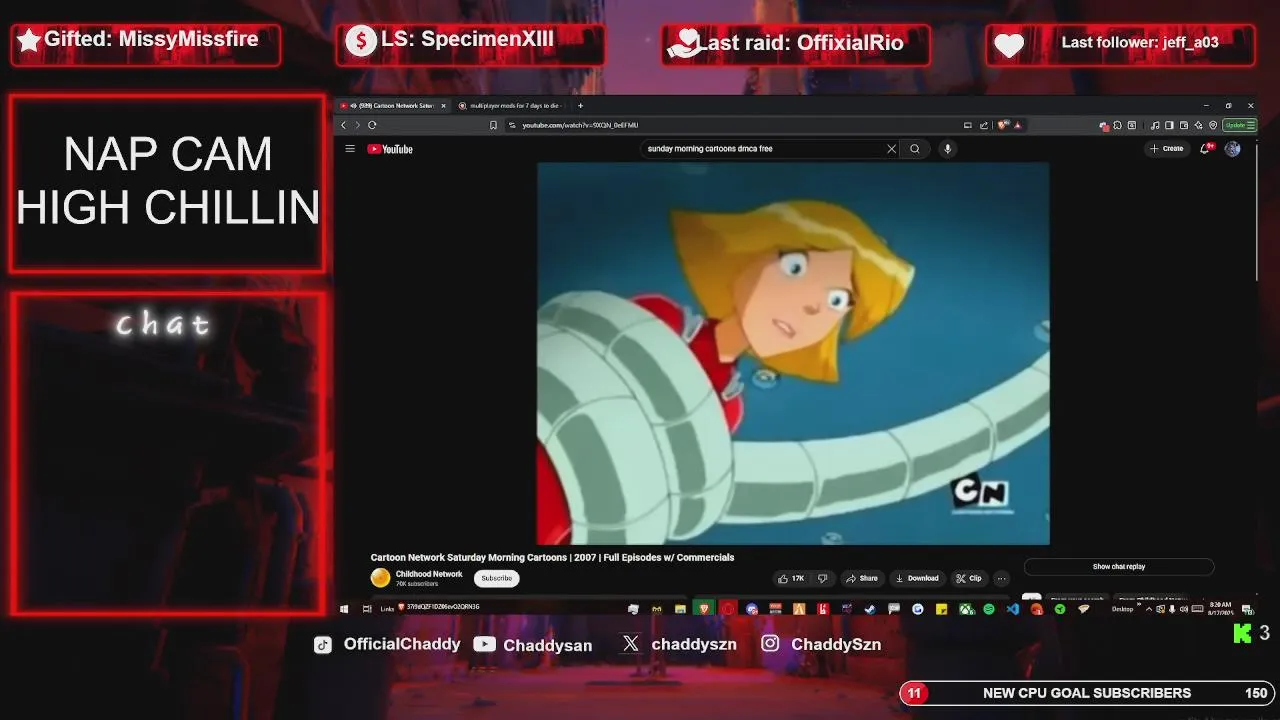Reload the page with the refresh icon
The image size is (1280, 720).
point(372,125)
